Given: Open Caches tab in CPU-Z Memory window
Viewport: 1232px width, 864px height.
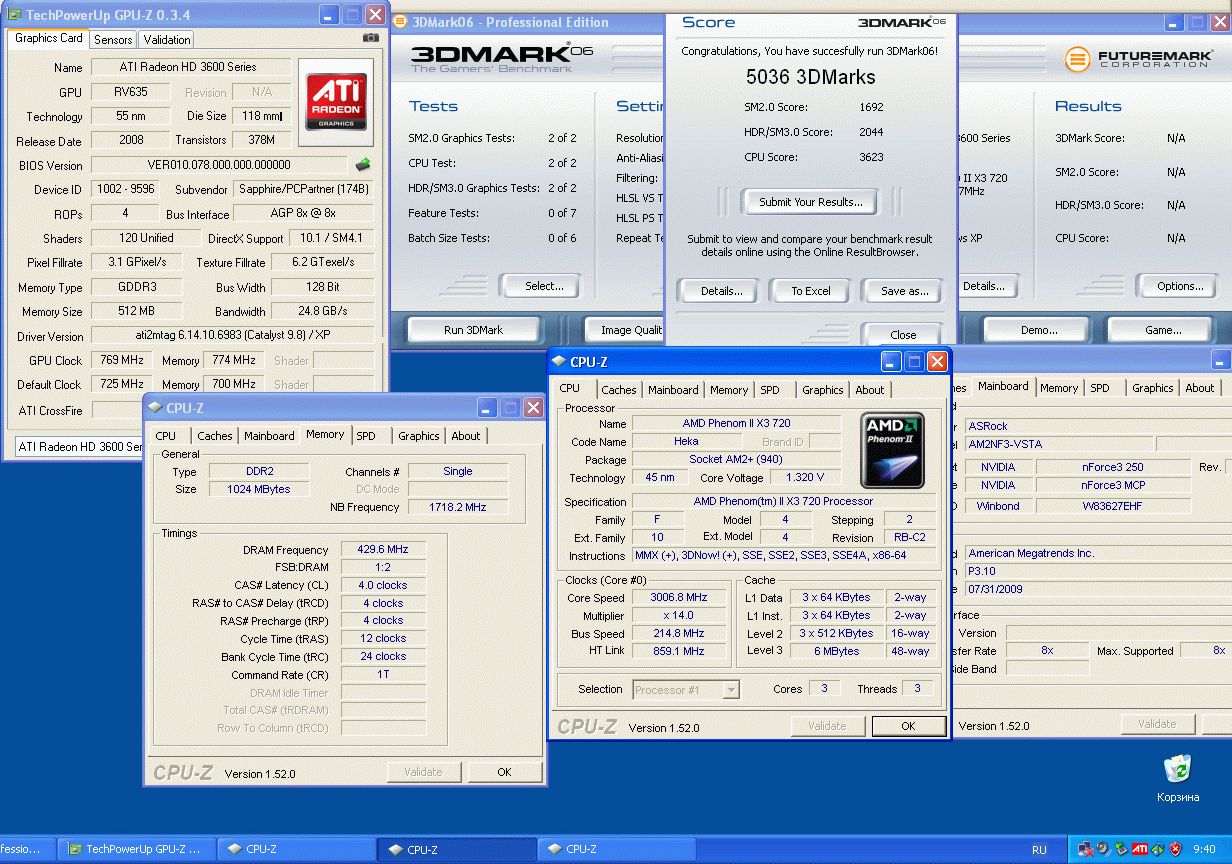Looking at the screenshot, I should coord(214,436).
